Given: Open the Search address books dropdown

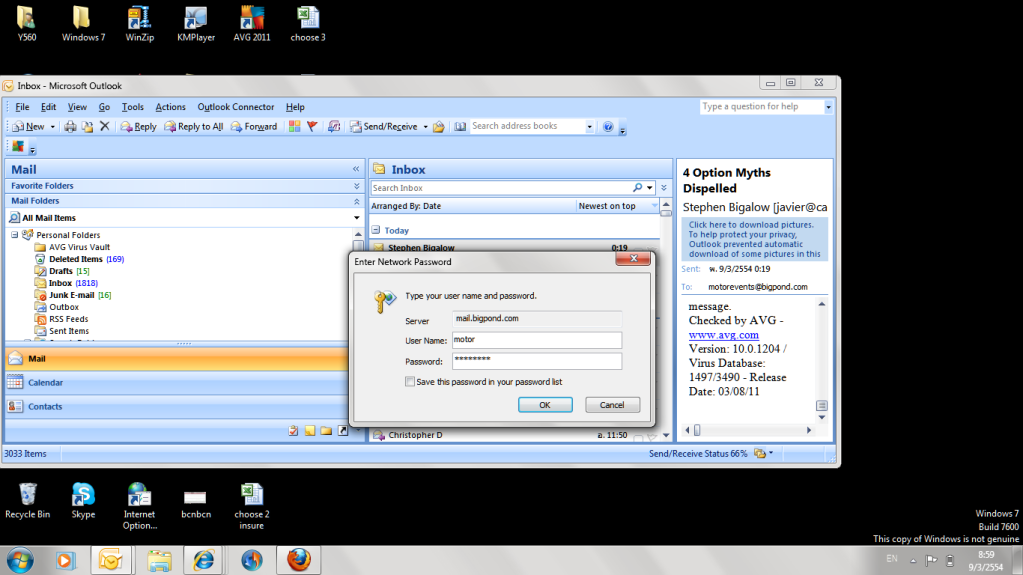Looking at the screenshot, I should point(589,127).
